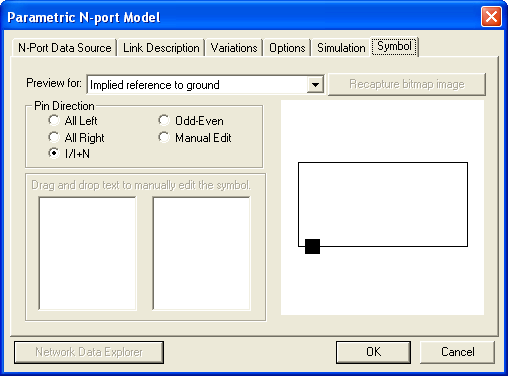Go to the Variations tab
508x376 pixels.
coord(234,48)
